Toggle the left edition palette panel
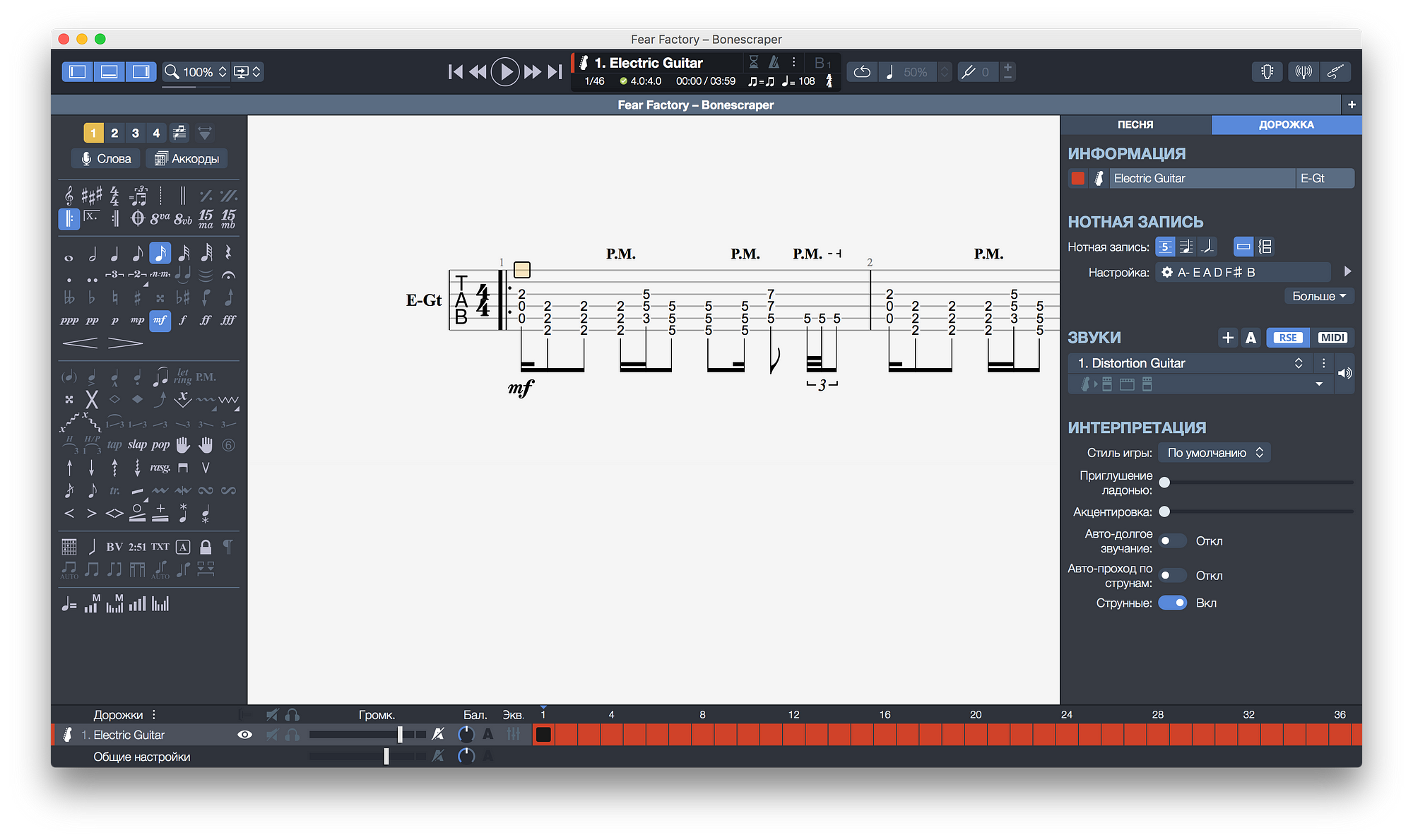 pyautogui.click(x=78, y=72)
